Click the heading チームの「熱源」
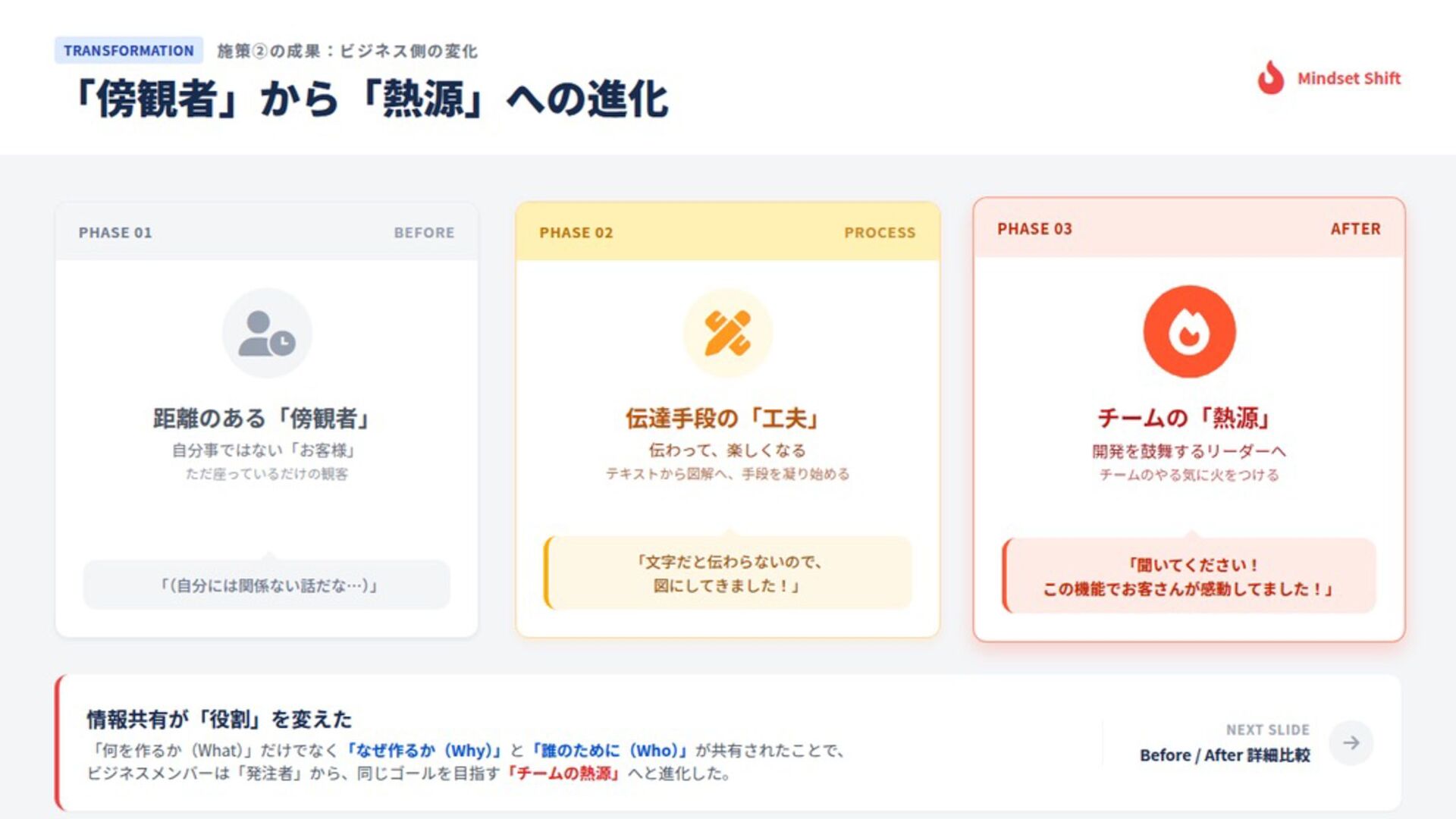The image size is (1456, 819). tap(1185, 417)
